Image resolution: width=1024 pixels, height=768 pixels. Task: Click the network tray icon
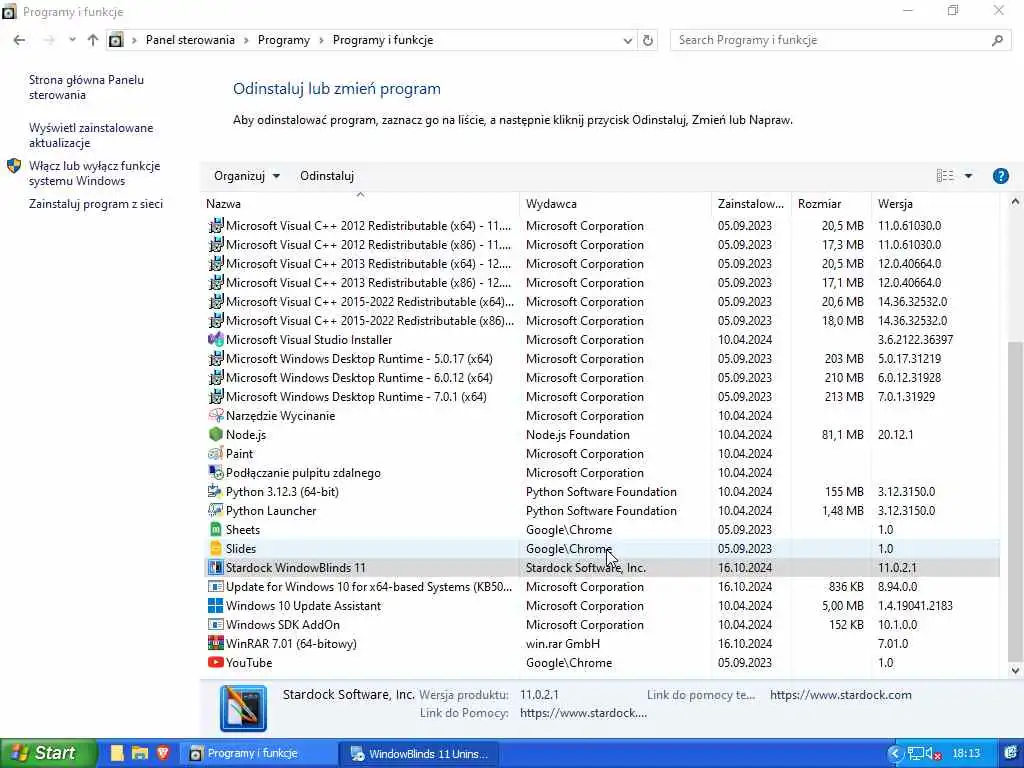pyautogui.click(x=916, y=754)
